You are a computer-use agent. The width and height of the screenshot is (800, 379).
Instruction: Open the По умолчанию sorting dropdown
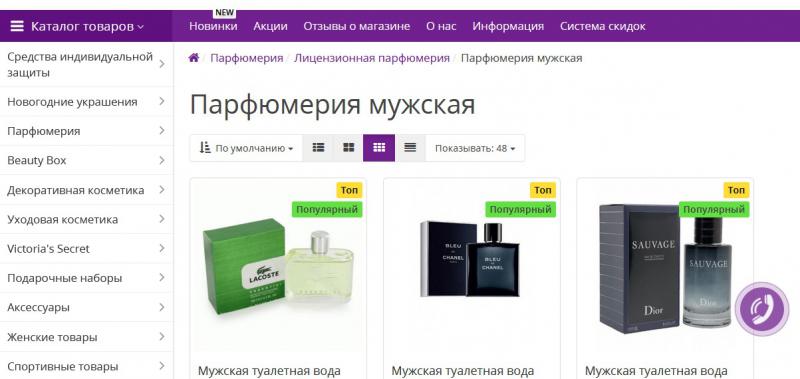click(246, 148)
